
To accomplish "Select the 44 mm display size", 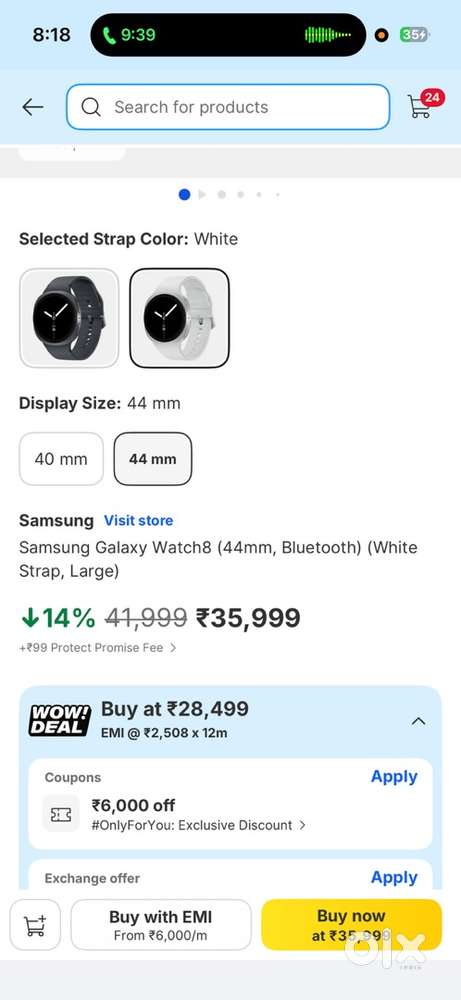I will (x=153, y=459).
